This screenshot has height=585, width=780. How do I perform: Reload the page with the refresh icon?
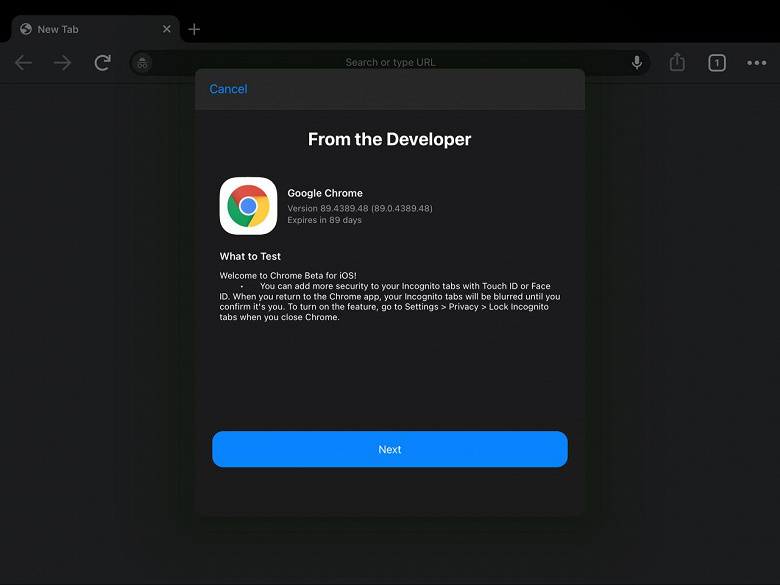click(x=102, y=63)
